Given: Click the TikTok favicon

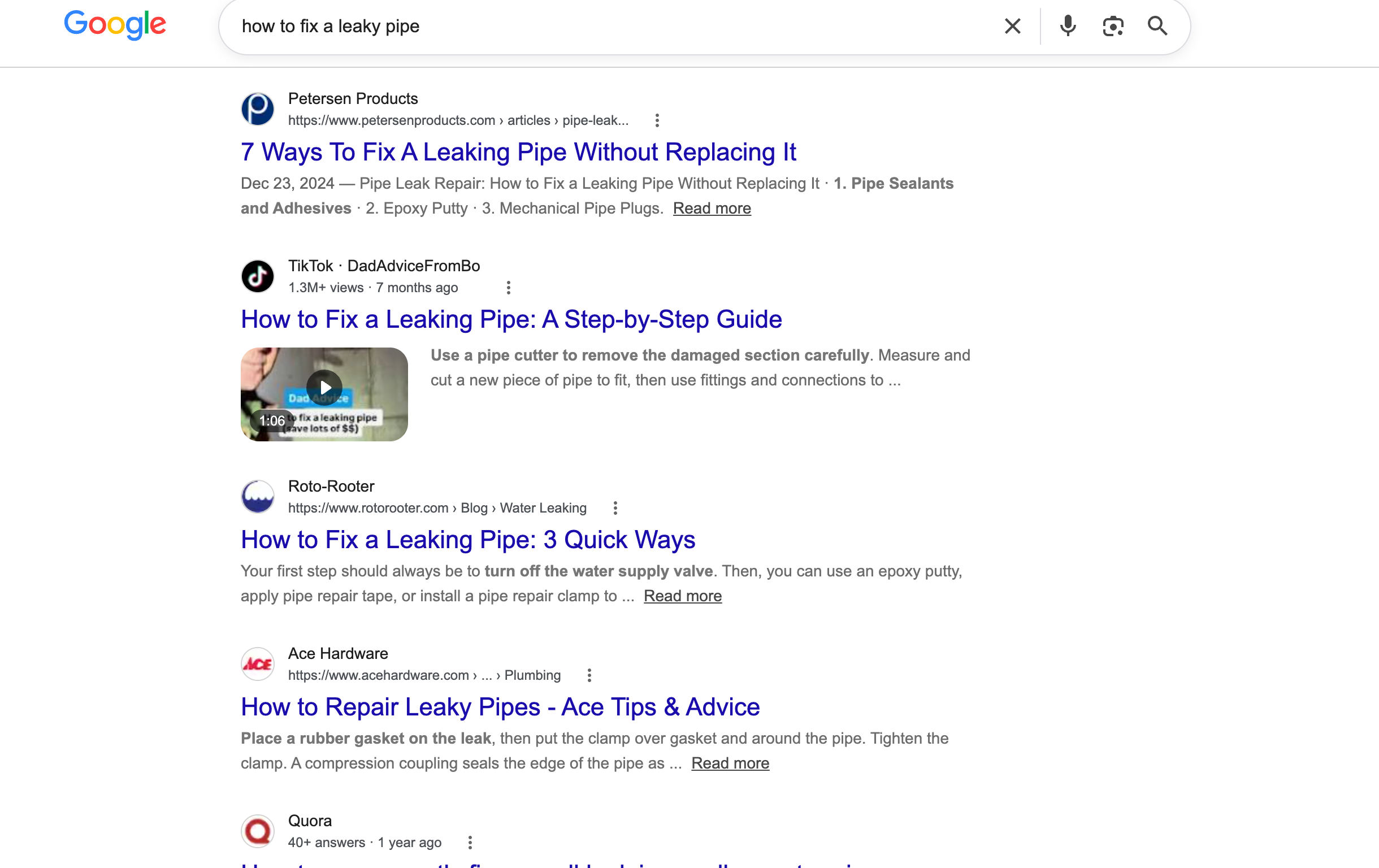Looking at the screenshot, I should tap(258, 276).
